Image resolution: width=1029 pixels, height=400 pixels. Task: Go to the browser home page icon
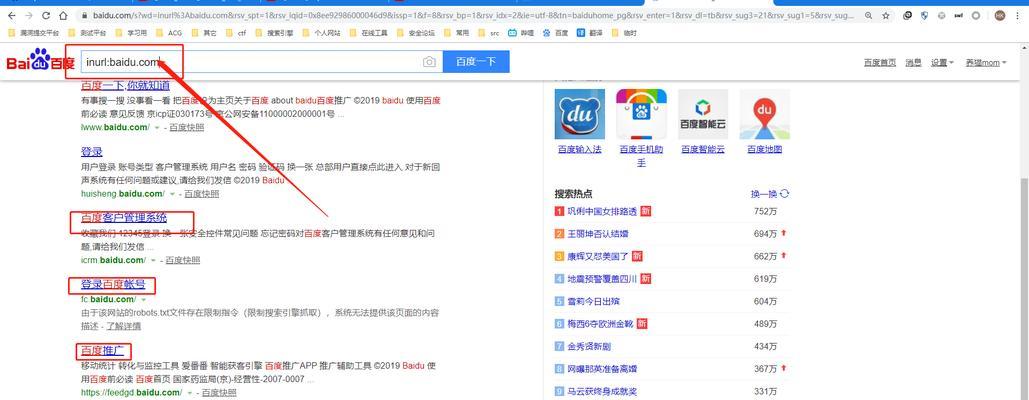point(63,15)
